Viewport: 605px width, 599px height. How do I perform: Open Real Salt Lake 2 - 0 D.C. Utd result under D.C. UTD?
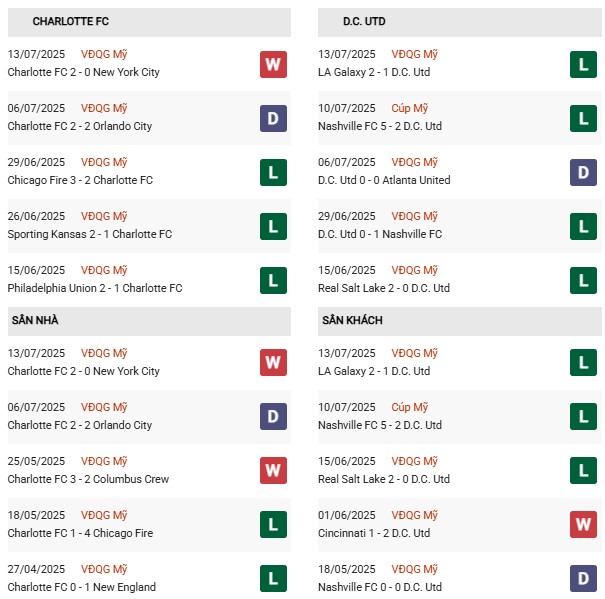coord(384,288)
